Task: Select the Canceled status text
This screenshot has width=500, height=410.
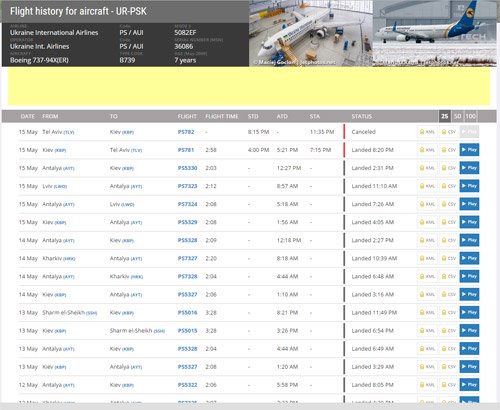Action: [363, 132]
